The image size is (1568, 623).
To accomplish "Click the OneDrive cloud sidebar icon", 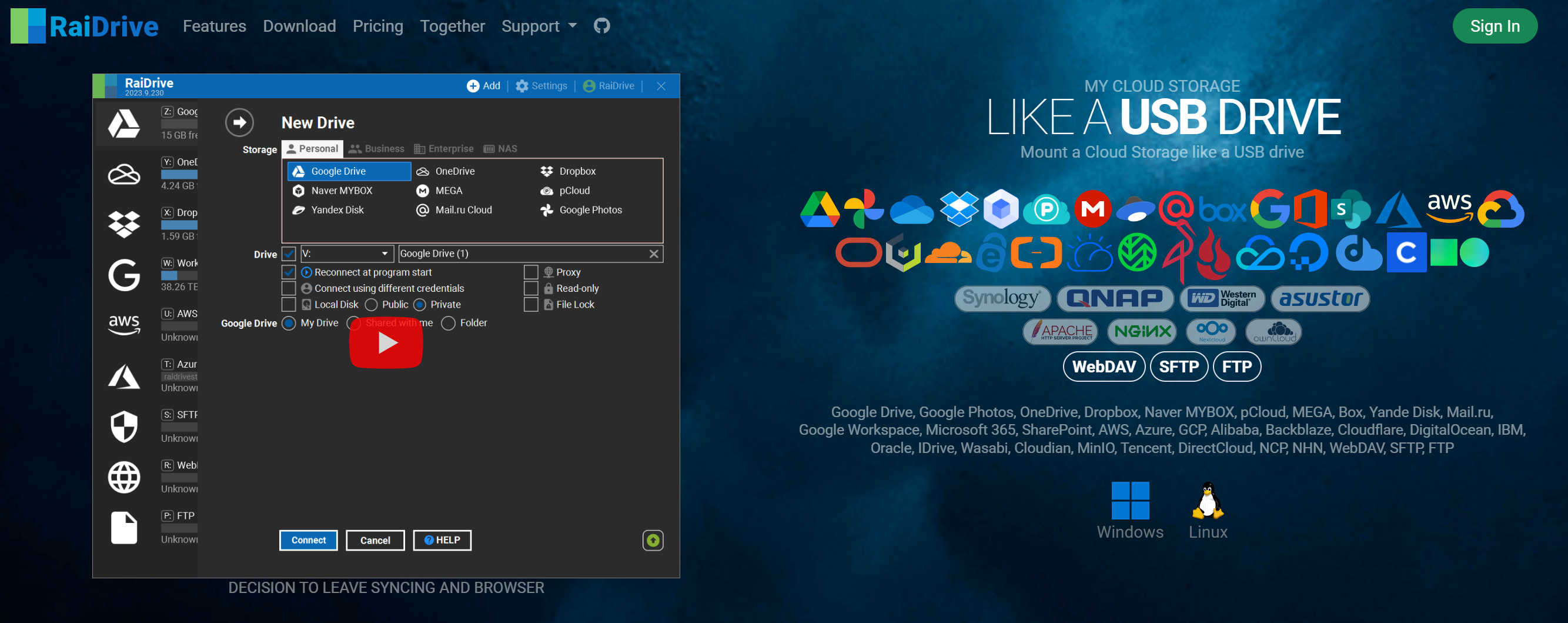I will (124, 174).
